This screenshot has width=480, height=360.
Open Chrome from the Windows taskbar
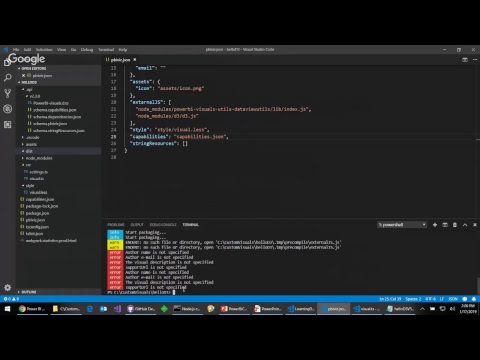32,309
